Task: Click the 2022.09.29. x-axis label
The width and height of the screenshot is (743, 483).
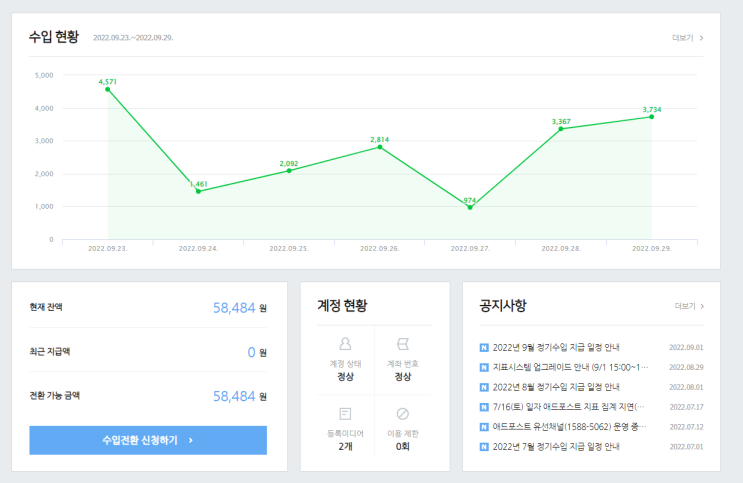Action: 652,248
